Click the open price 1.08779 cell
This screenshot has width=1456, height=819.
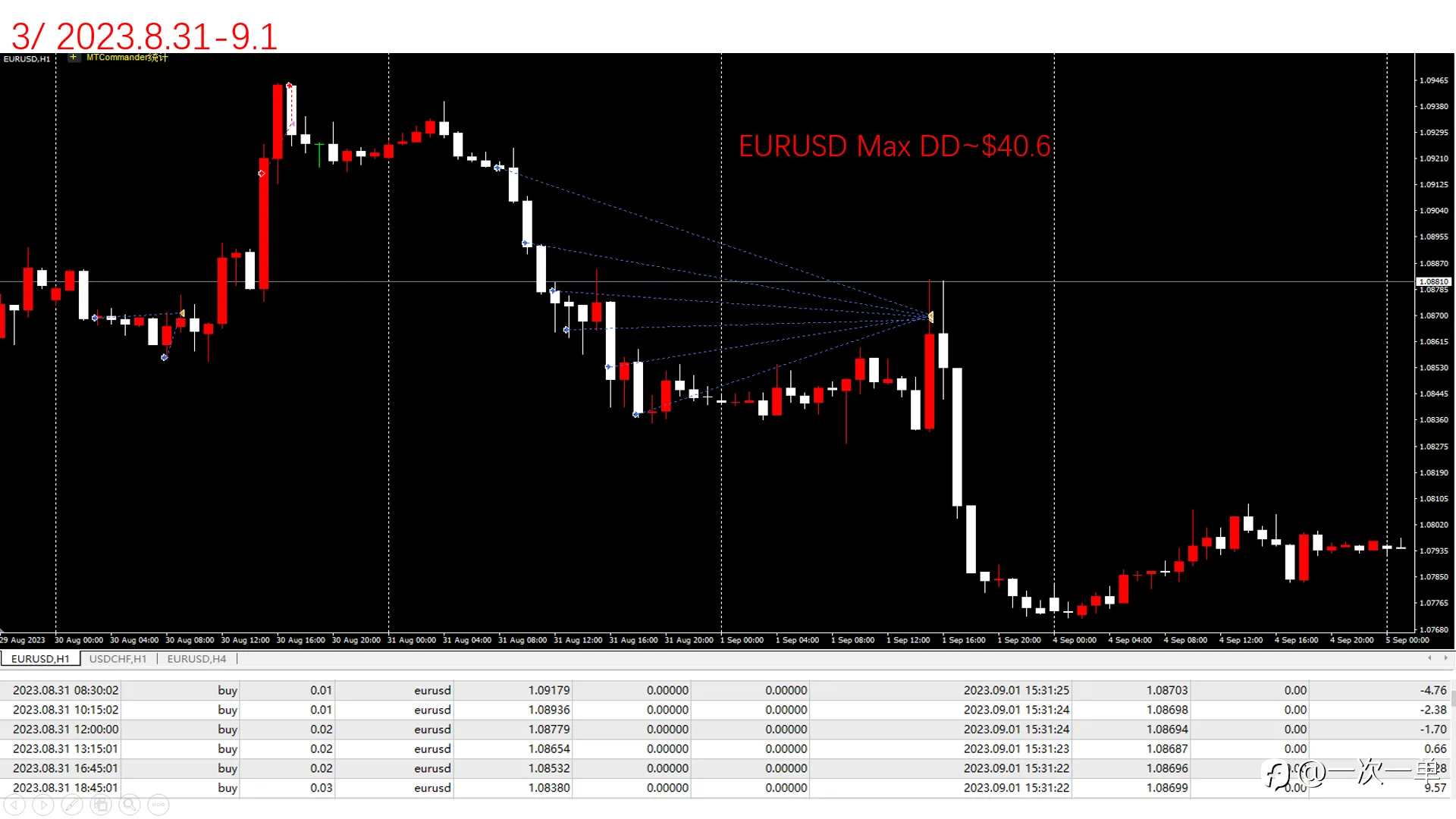pyautogui.click(x=549, y=729)
